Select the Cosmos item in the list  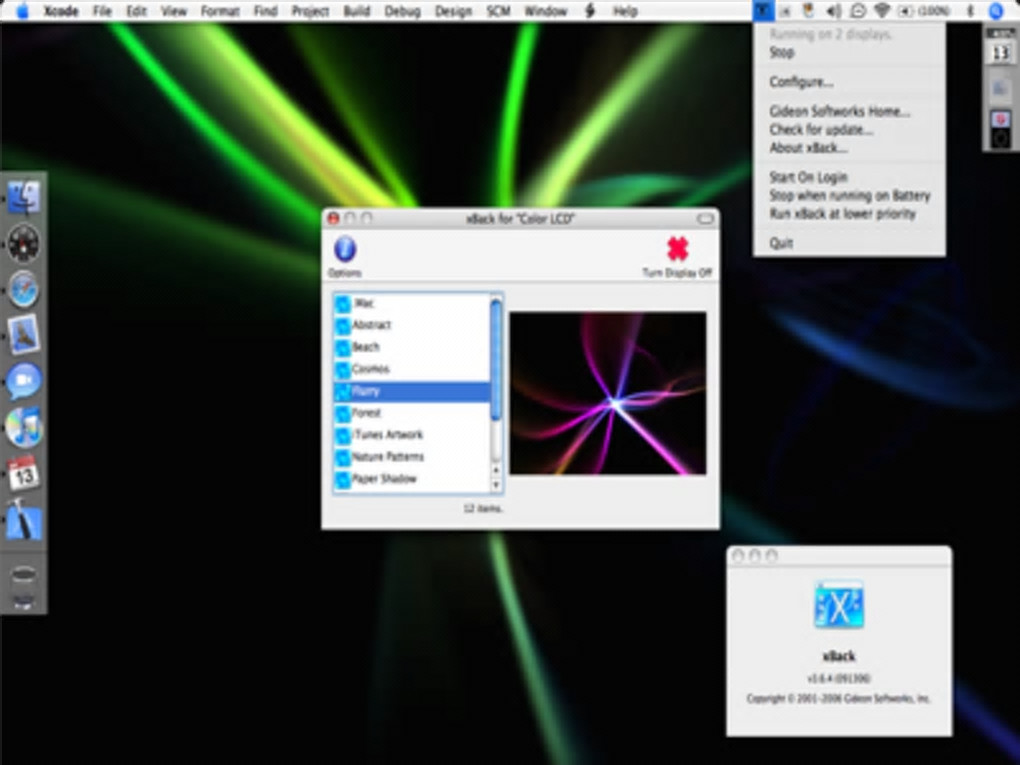tap(370, 369)
